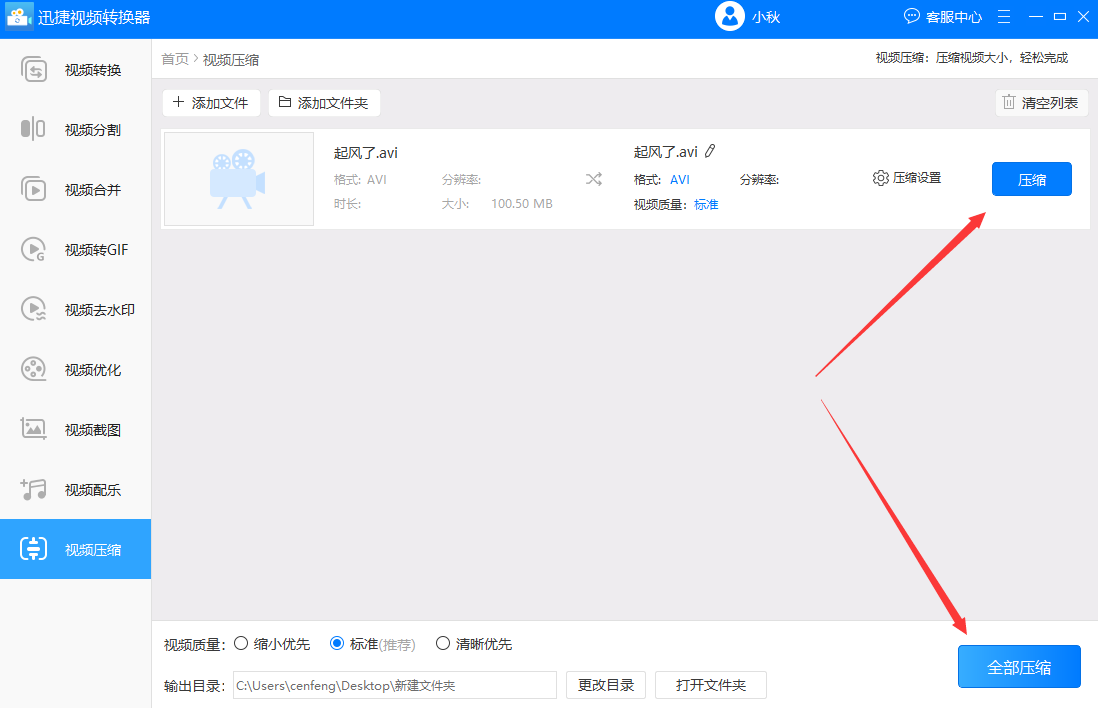Change output format AVI link
The image size is (1098, 708).
click(680, 180)
